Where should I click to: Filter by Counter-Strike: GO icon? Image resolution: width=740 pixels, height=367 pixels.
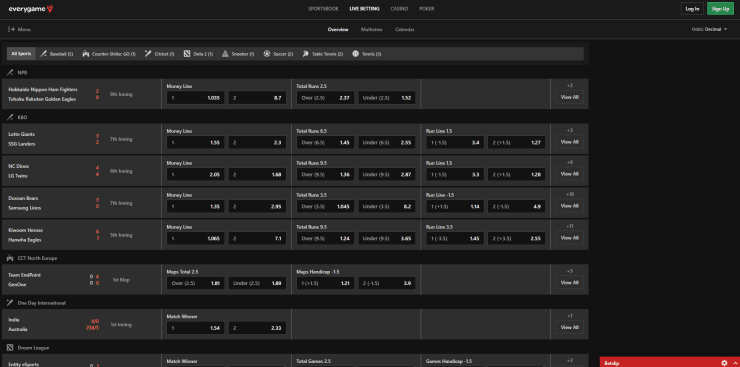[85, 54]
